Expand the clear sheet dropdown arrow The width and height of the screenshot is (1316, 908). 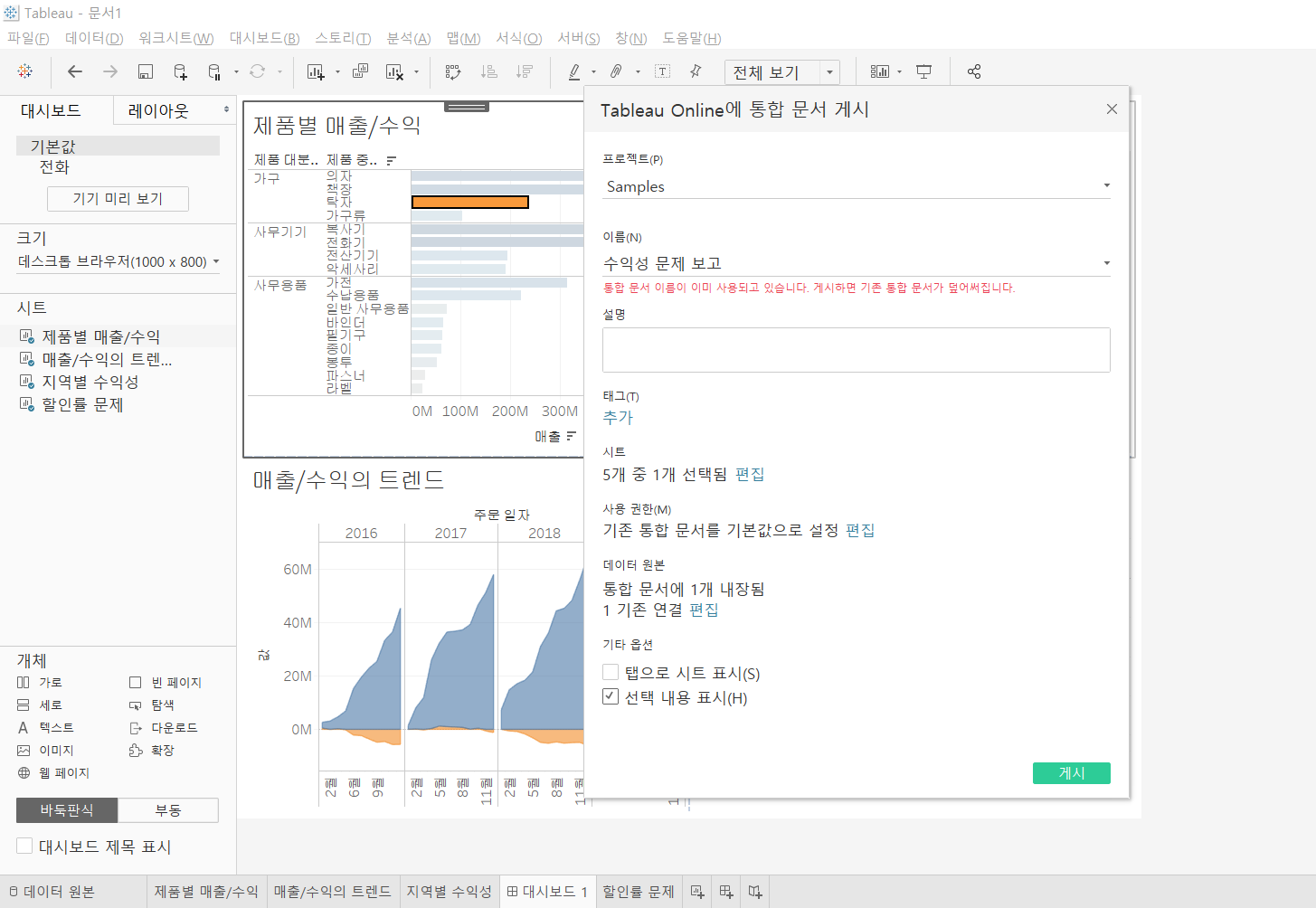[x=416, y=72]
